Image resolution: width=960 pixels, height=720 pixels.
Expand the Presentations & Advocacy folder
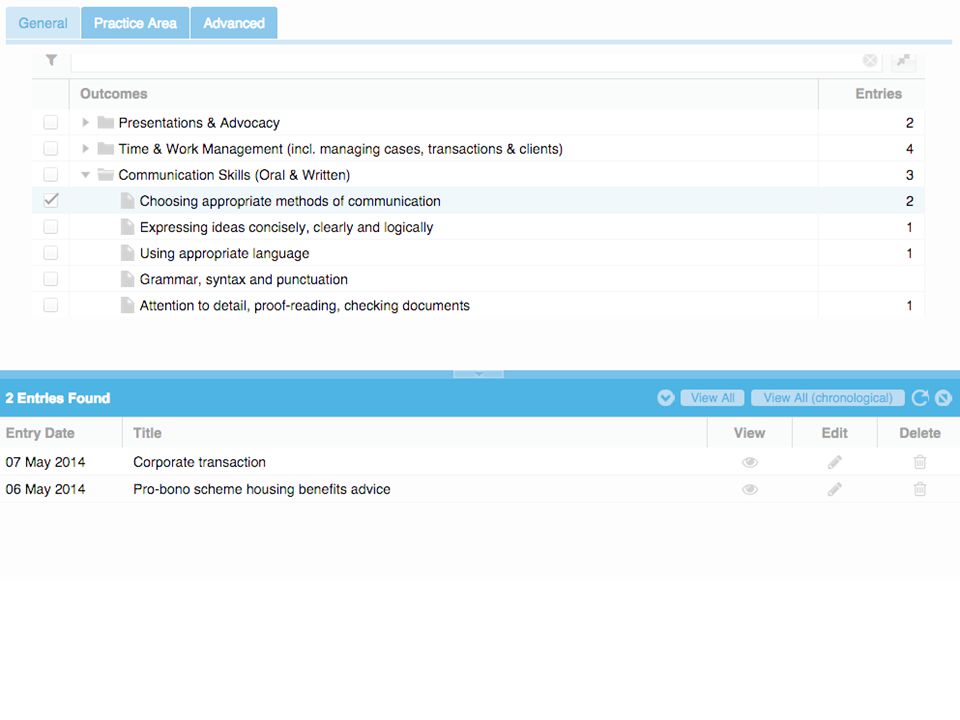85,122
